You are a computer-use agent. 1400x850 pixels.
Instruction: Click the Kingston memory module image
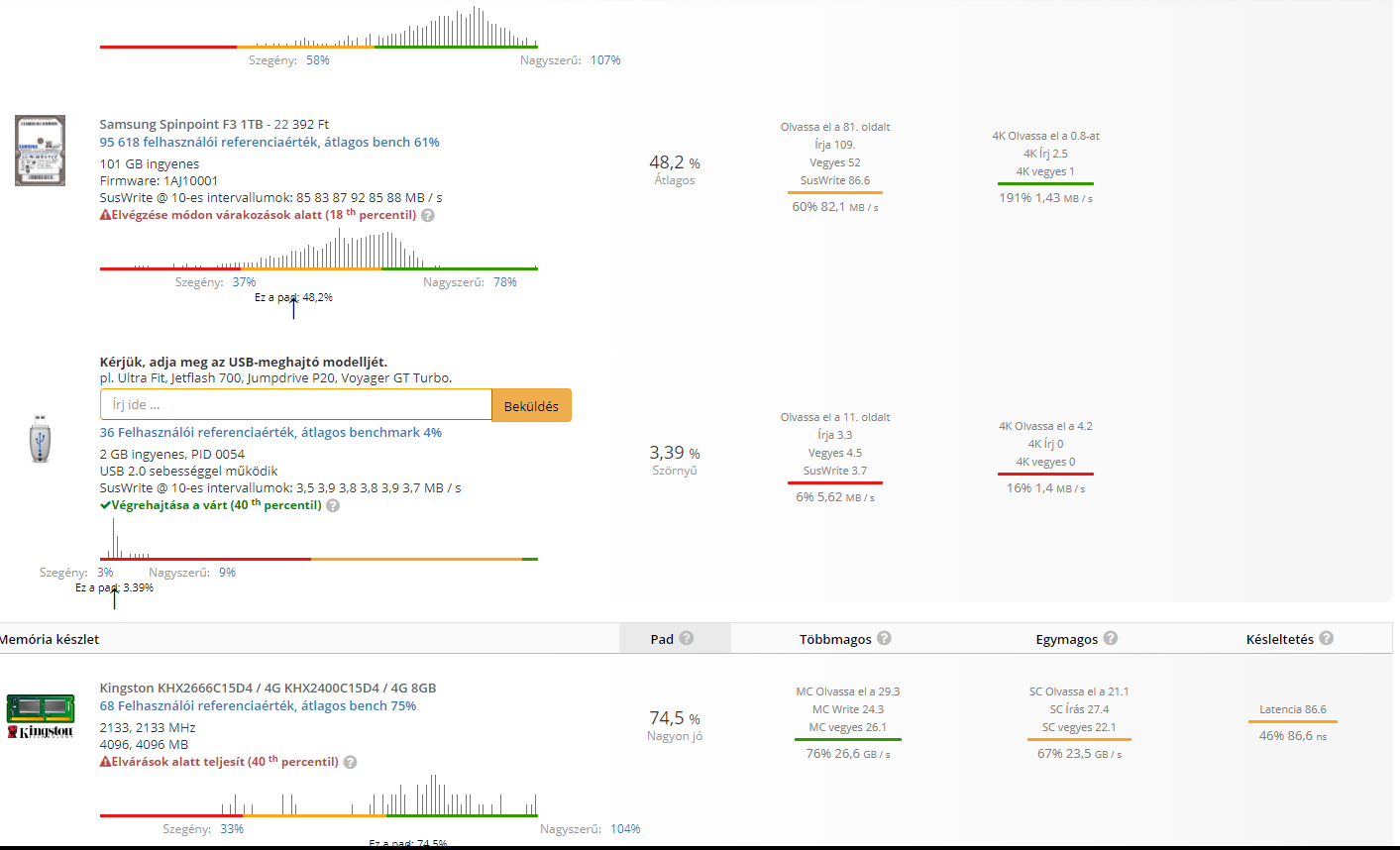41,716
